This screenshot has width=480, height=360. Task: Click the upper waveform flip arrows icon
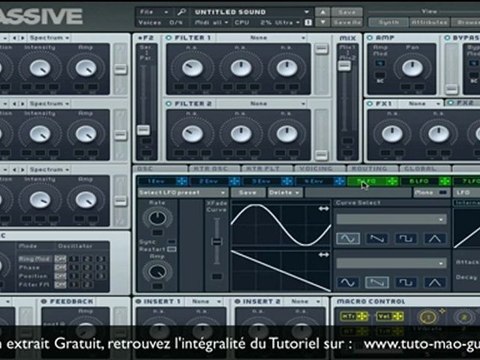[323, 209]
